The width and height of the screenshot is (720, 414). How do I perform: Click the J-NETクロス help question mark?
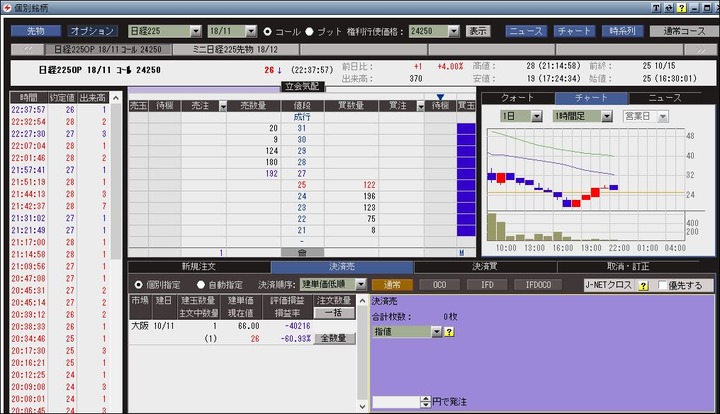(x=643, y=285)
